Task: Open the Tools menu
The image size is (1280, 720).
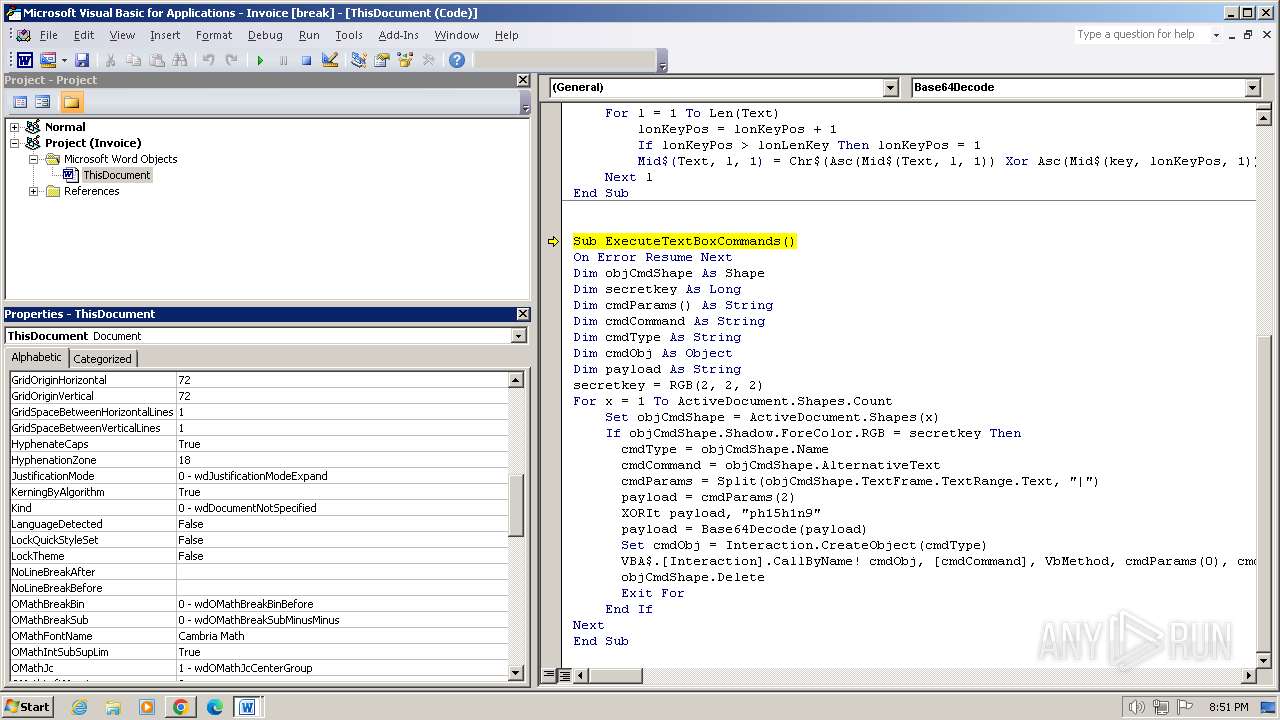Action: [x=349, y=35]
